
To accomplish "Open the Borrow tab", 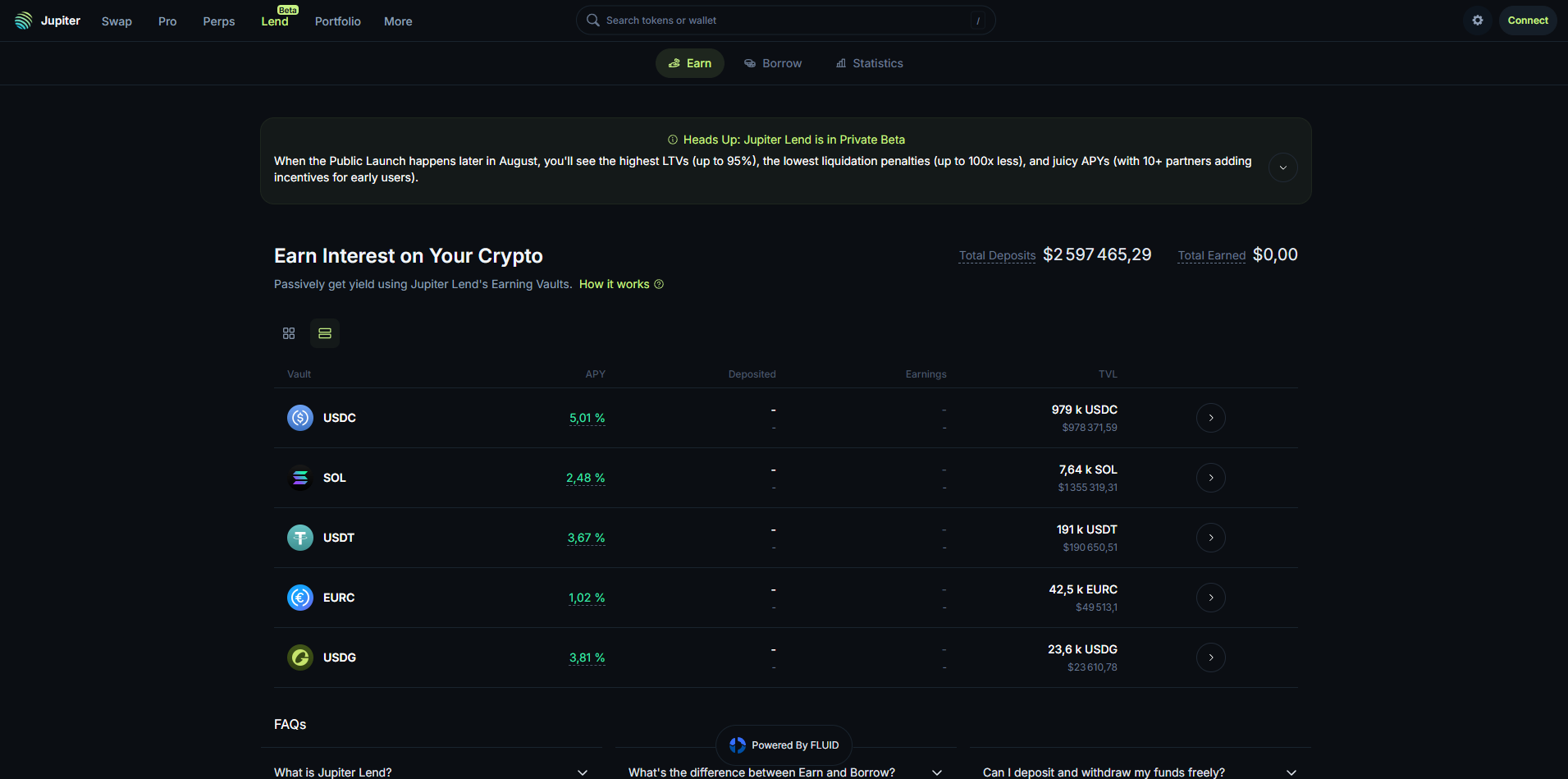I will coord(773,63).
